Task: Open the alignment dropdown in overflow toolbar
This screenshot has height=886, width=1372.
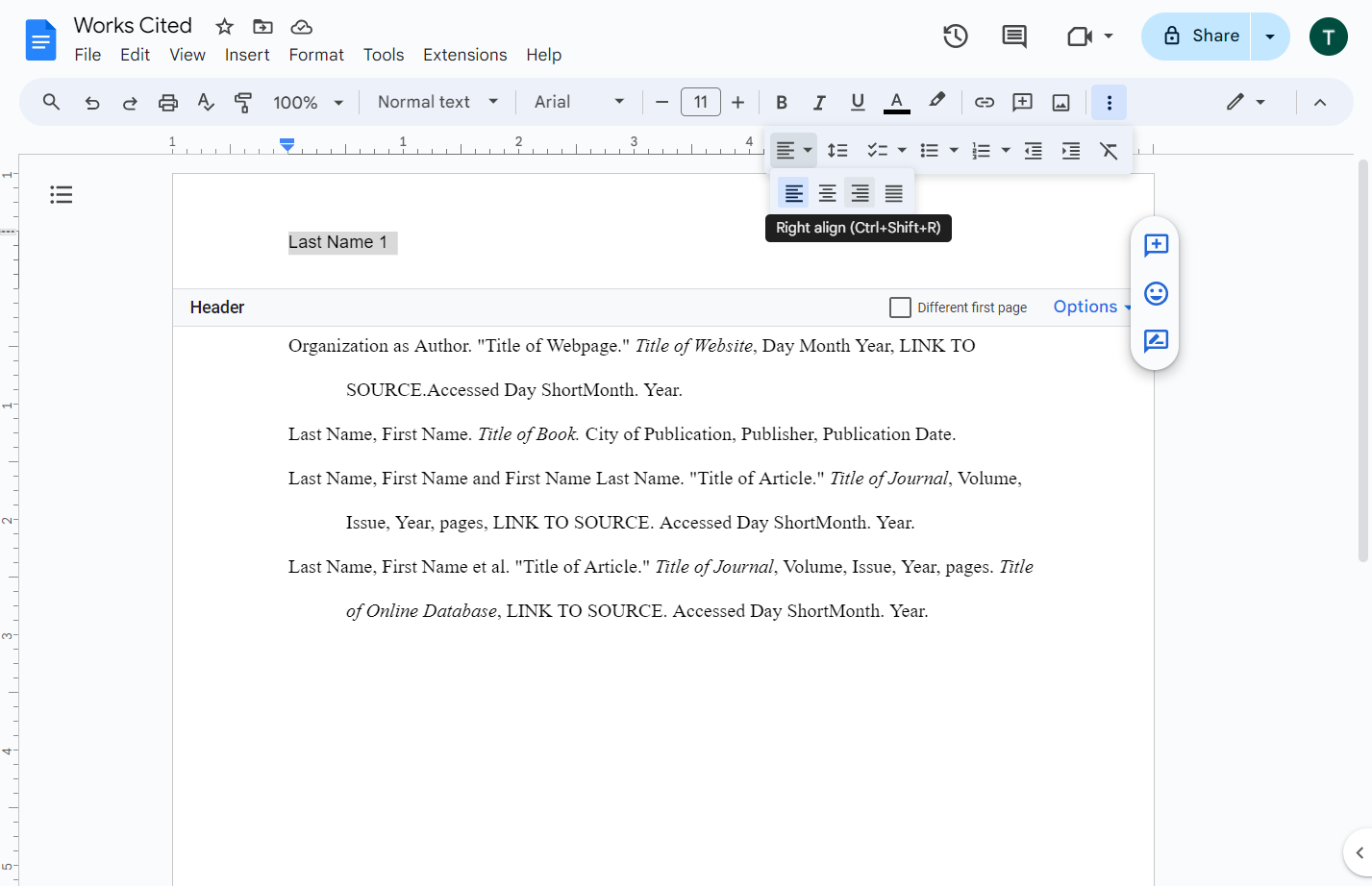Action: [794, 150]
